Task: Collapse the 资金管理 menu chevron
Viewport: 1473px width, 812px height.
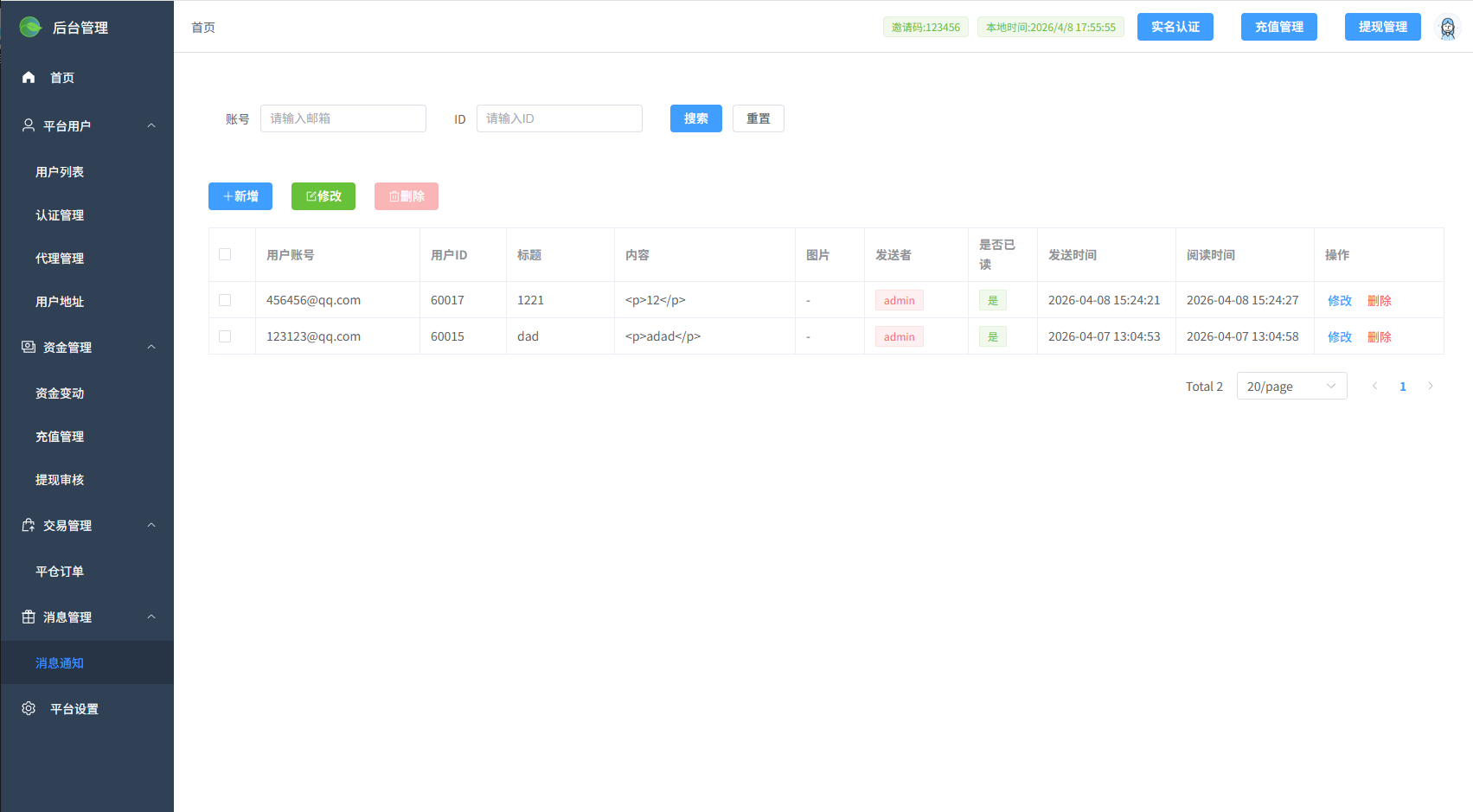Action: coord(151,347)
